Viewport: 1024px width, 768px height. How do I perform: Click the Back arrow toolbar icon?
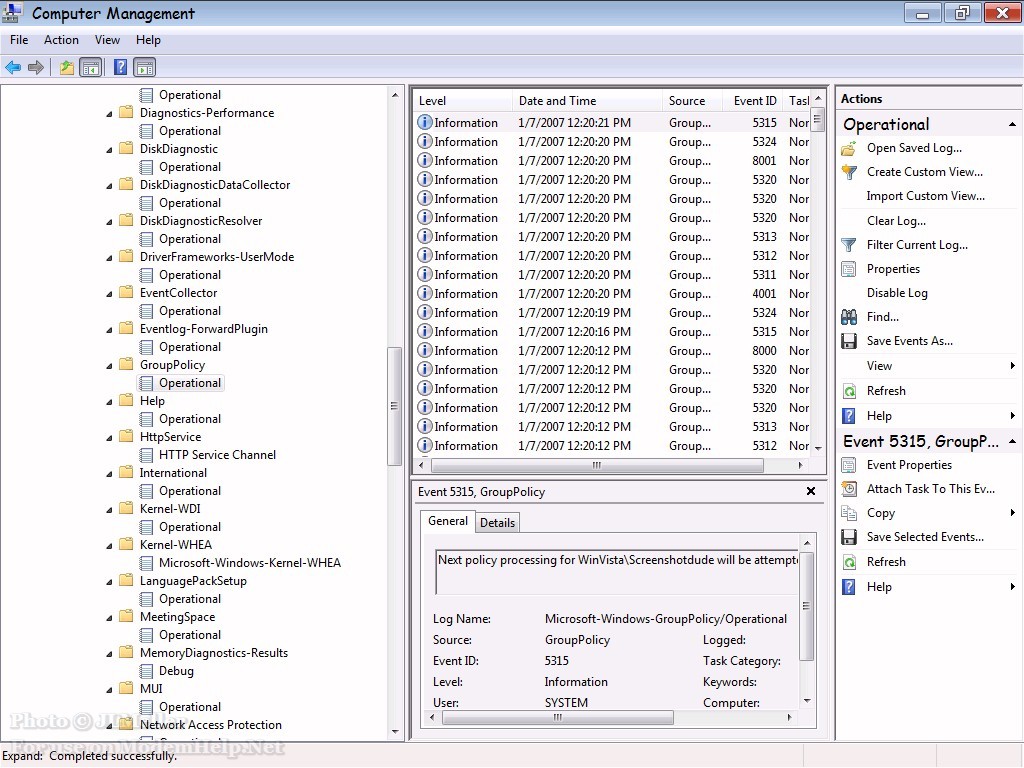13,67
